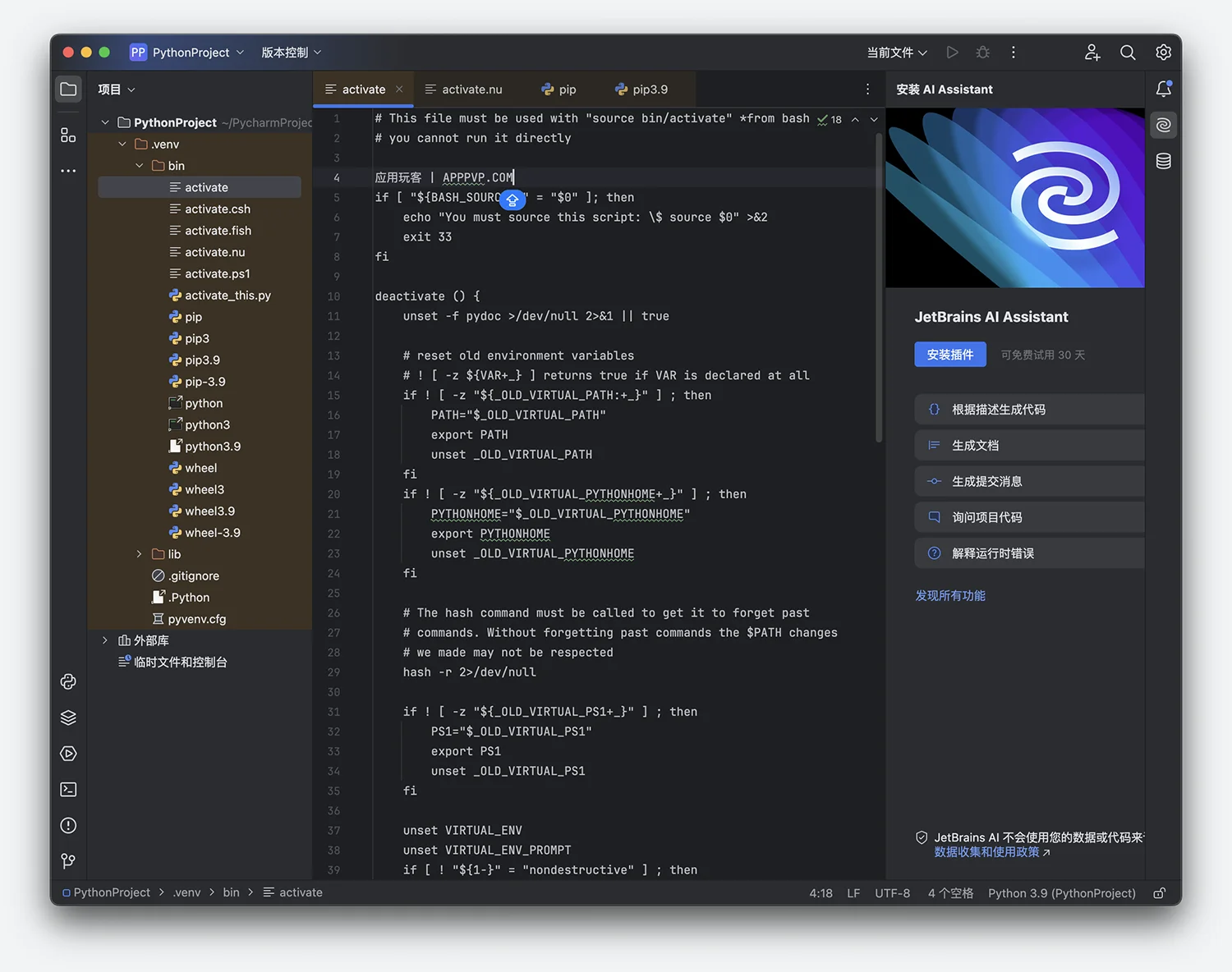
Task: Click the Debug bug icon
Action: coord(982,52)
